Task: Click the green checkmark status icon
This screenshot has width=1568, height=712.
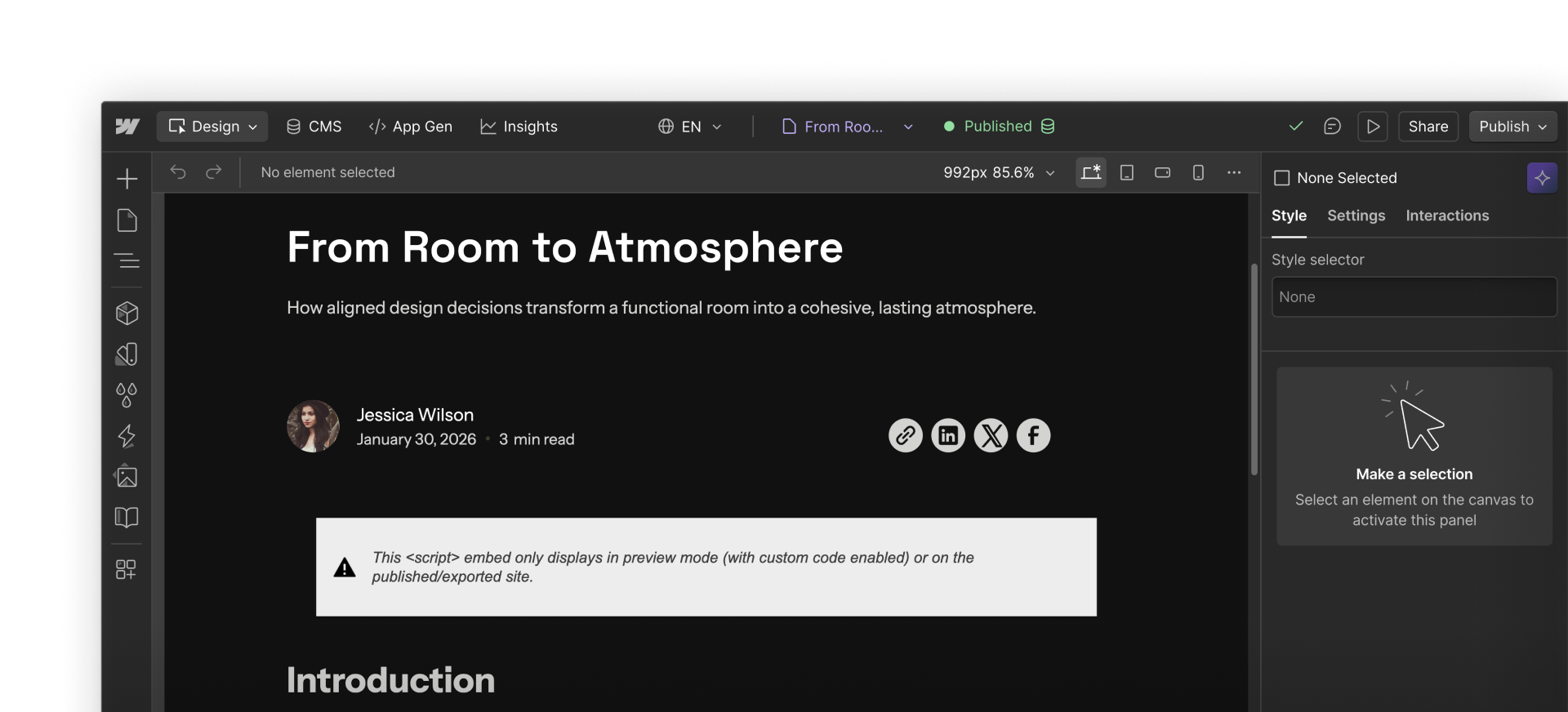Action: 1296,127
